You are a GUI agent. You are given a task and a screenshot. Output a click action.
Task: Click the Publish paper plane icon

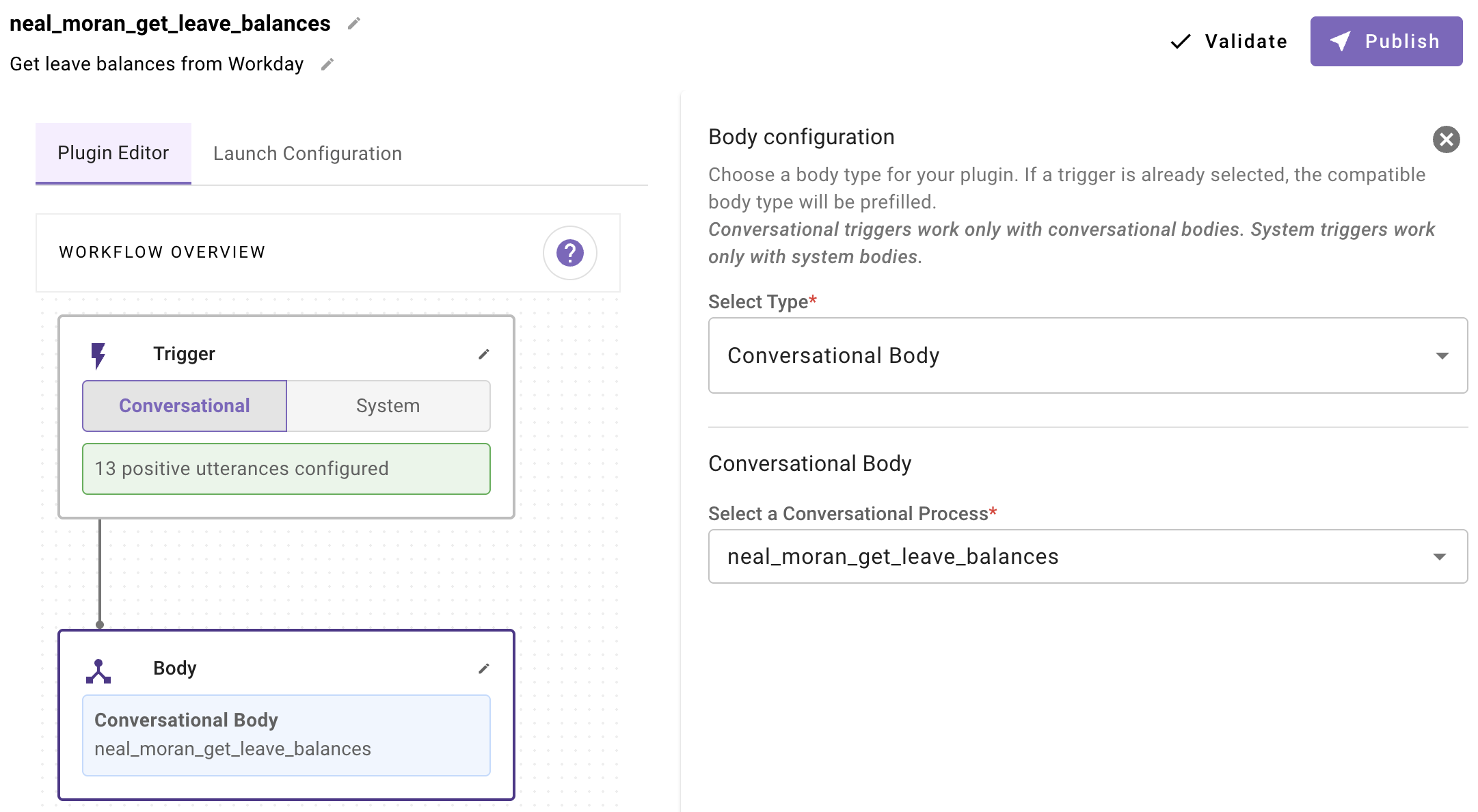(1340, 41)
